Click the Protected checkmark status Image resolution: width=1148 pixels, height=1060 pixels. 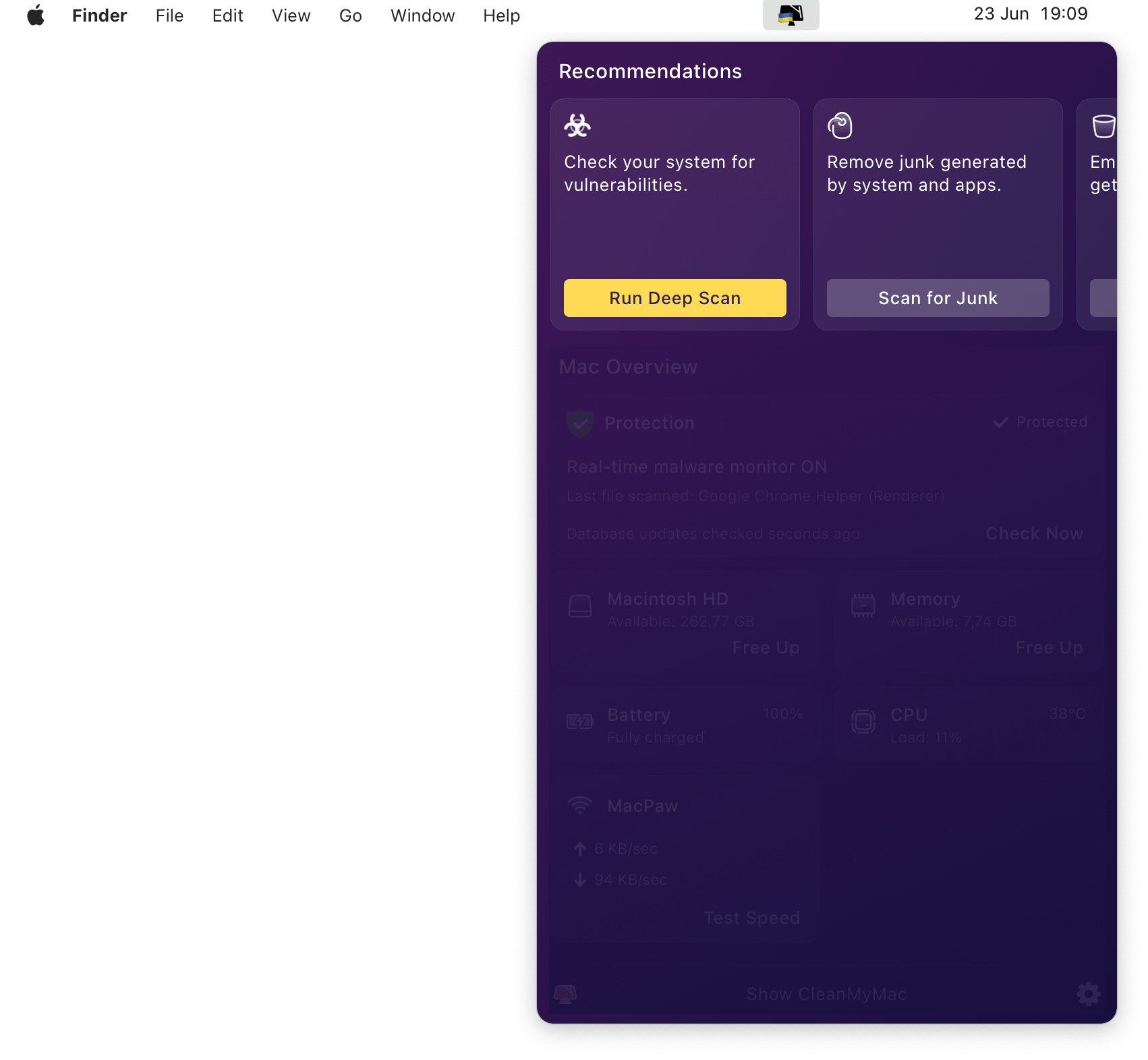[1040, 422]
